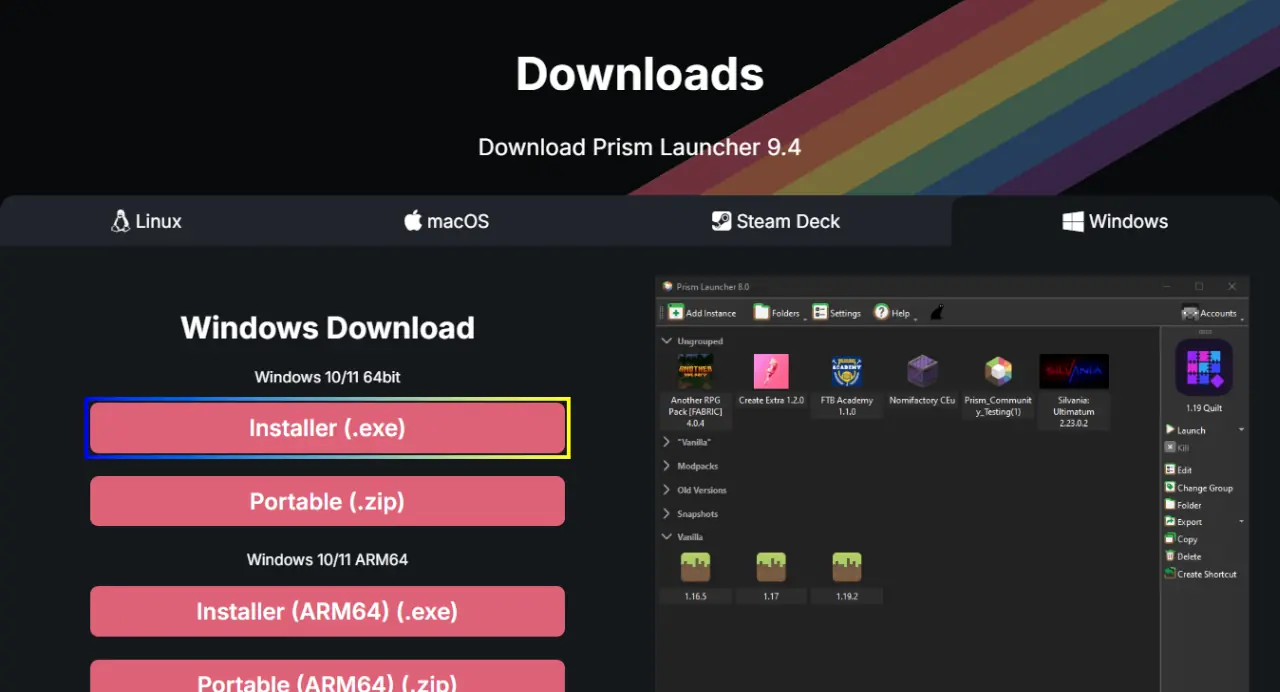Click the black cat toolbar icon
The width and height of the screenshot is (1280, 692).
click(x=937, y=313)
